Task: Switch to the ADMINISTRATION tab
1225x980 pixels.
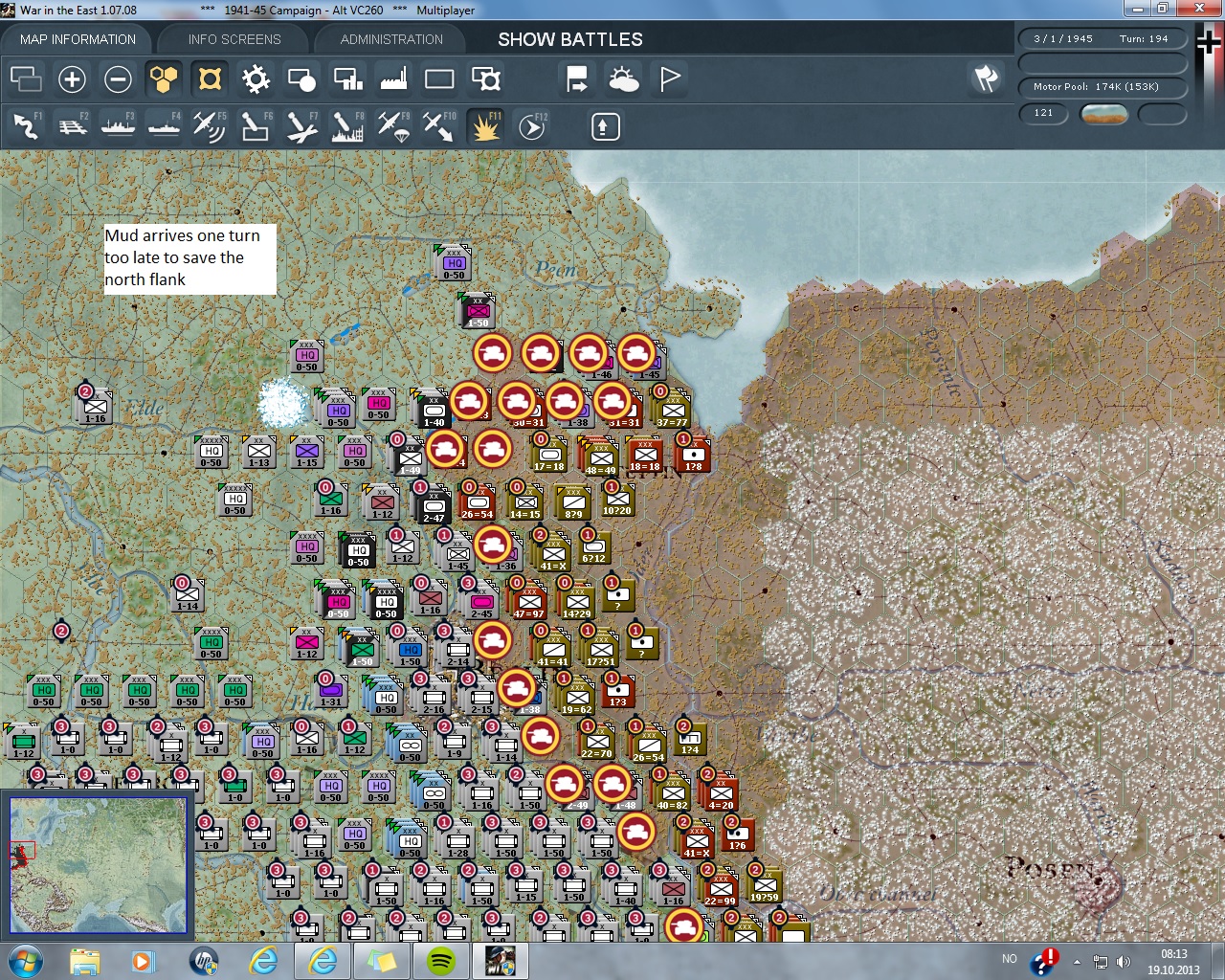Action: pyautogui.click(x=391, y=39)
